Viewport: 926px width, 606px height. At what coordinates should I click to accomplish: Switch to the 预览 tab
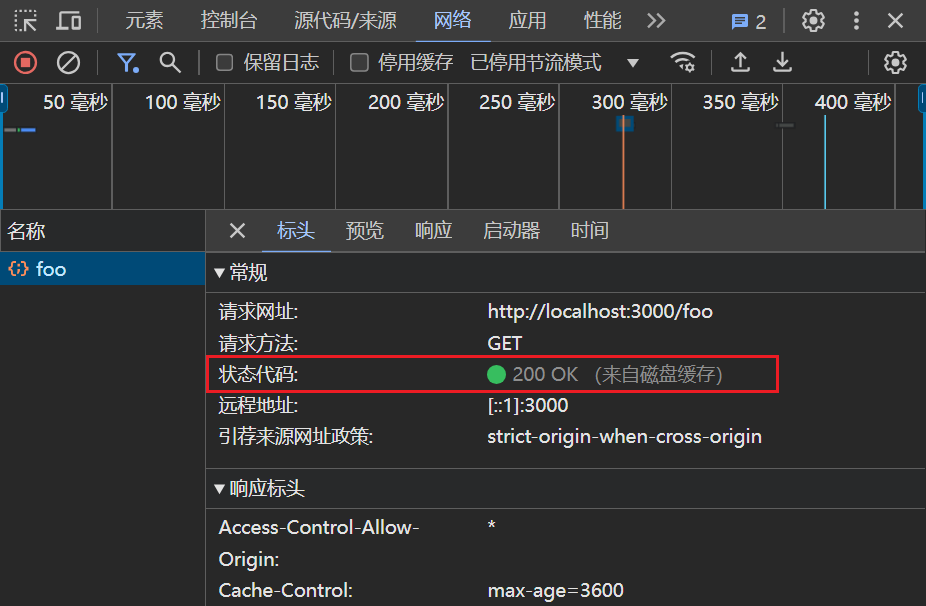364,231
